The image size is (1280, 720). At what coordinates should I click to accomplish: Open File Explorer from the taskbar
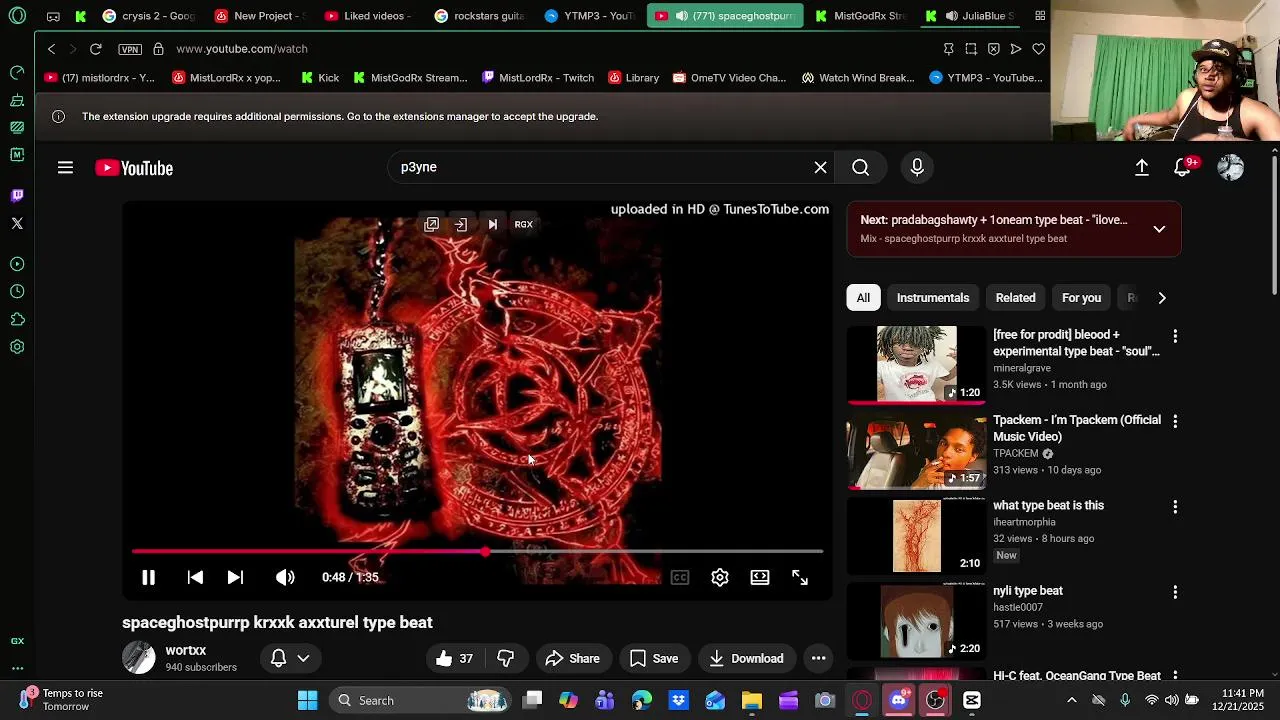tap(751, 700)
